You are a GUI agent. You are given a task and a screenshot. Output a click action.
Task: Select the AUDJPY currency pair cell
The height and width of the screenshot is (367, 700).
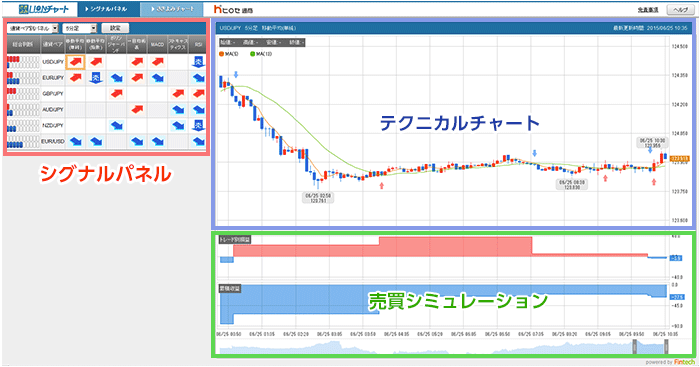tap(52, 109)
